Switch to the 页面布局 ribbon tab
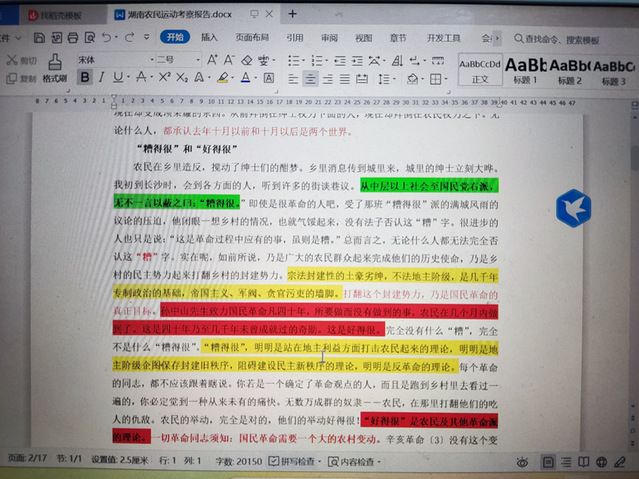639x479 pixels. click(x=251, y=37)
